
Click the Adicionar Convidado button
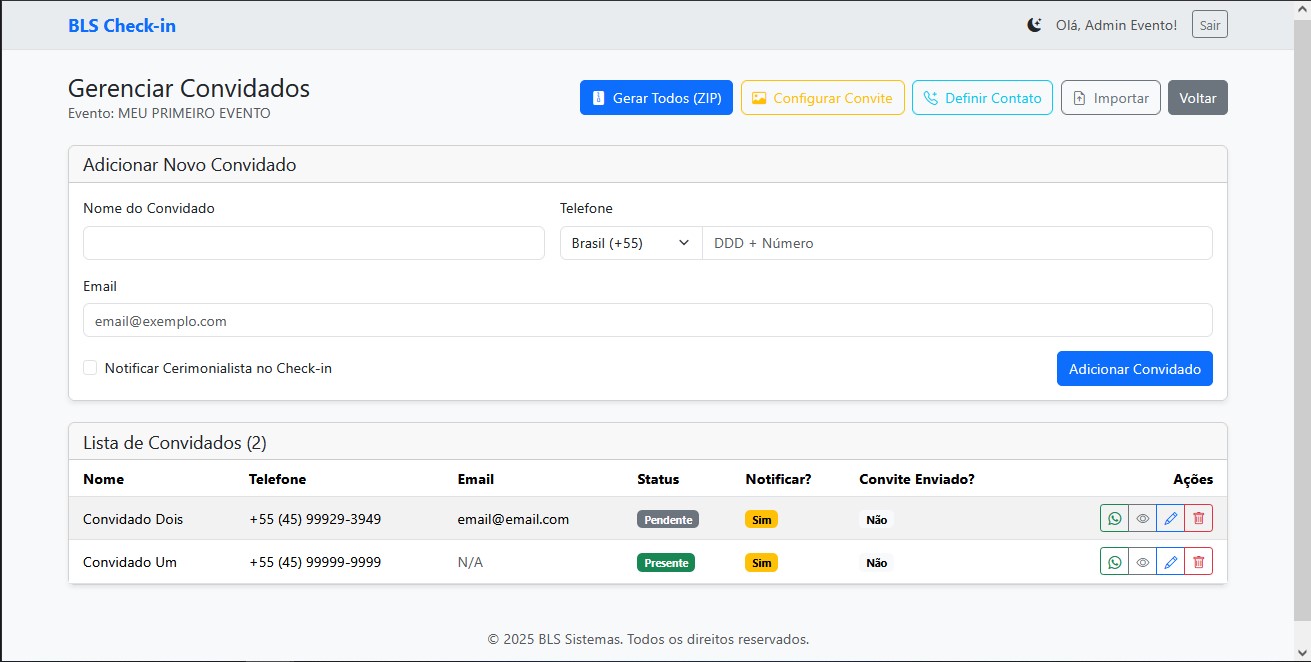[1134, 368]
